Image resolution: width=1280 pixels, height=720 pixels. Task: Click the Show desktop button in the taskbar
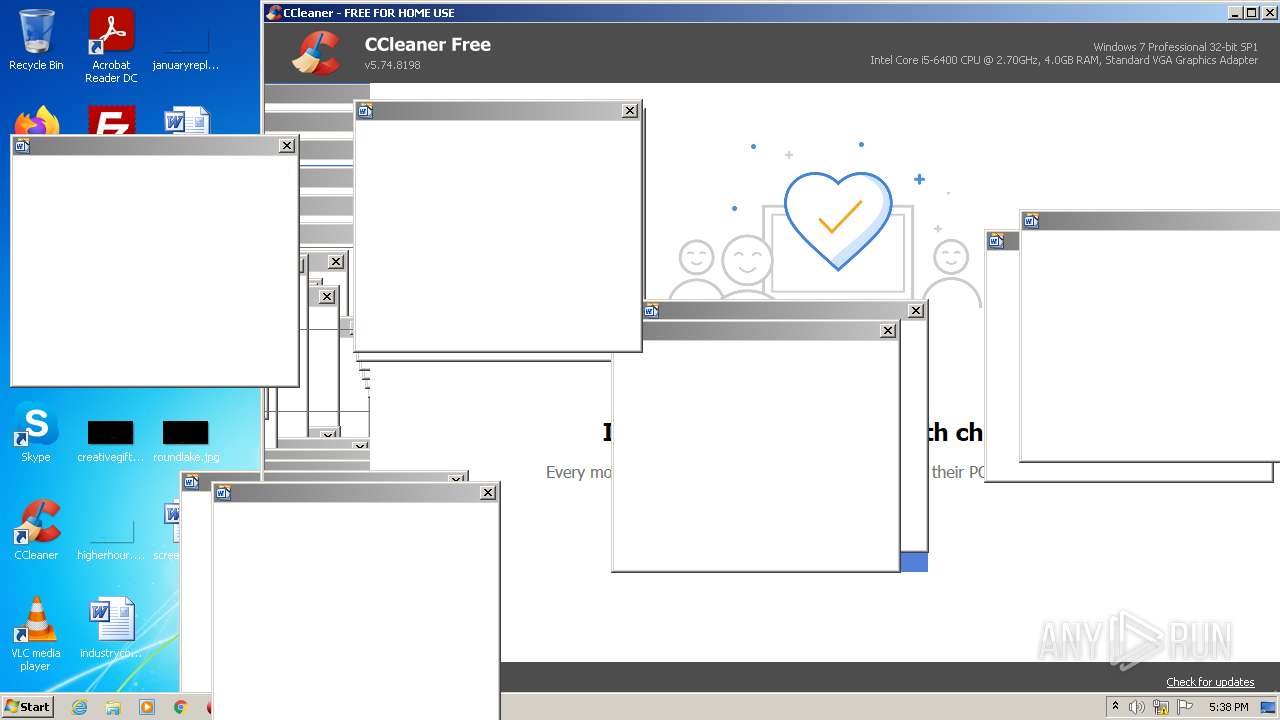(x=1269, y=707)
